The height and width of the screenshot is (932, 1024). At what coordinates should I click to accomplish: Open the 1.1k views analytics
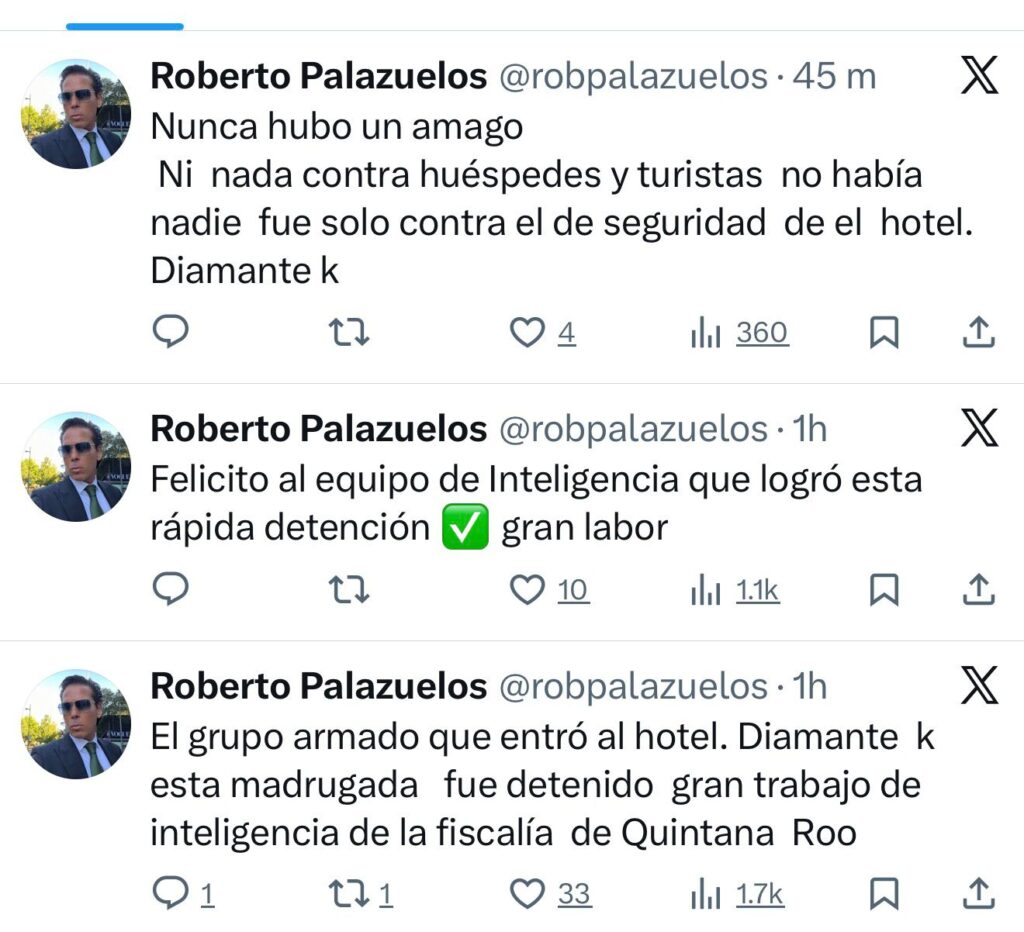click(x=736, y=591)
